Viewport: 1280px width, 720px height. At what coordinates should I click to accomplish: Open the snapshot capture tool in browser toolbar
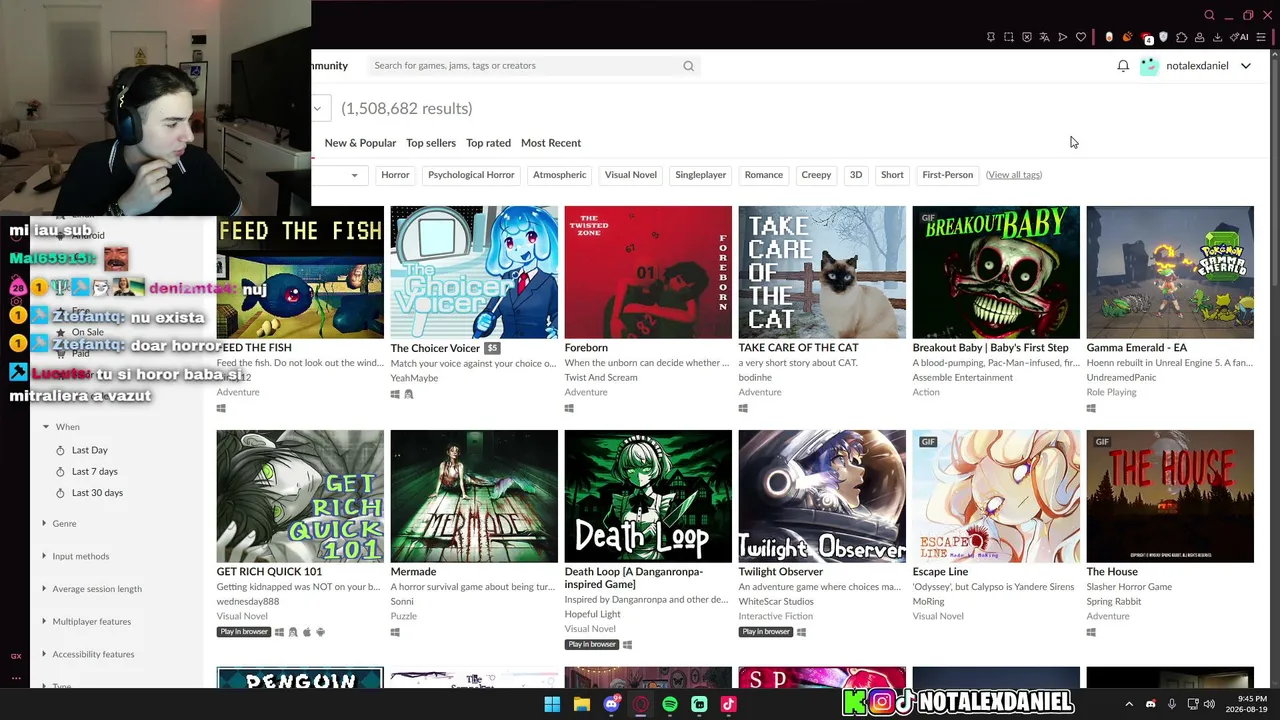click(1009, 37)
